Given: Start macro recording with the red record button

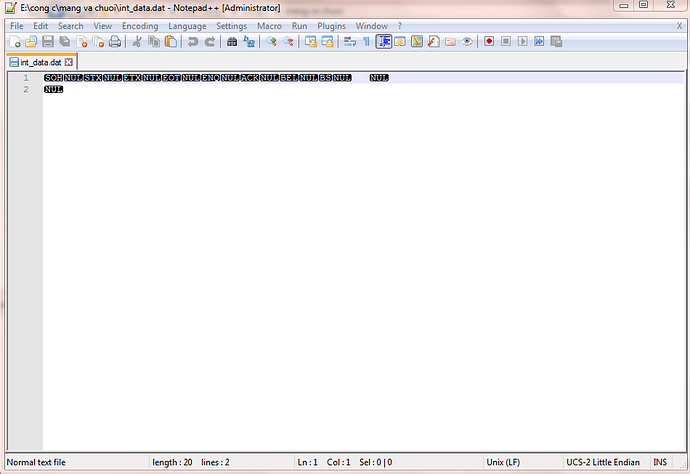Looking at the screenshot, I should coord(489,42).
